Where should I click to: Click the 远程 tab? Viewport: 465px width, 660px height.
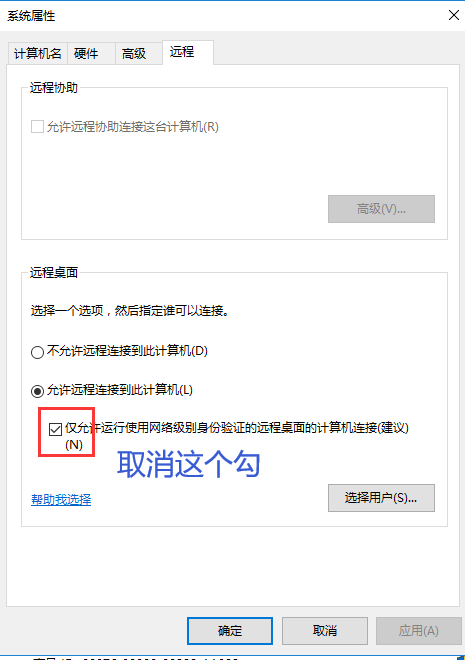click(182, 52)
